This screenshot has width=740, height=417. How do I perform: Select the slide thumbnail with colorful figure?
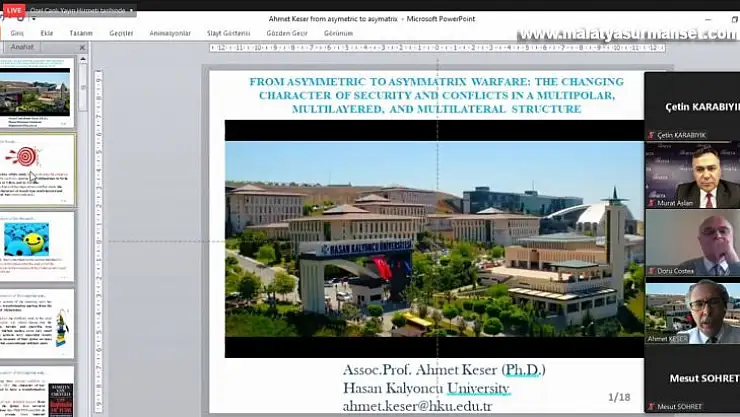click(37, 324)
